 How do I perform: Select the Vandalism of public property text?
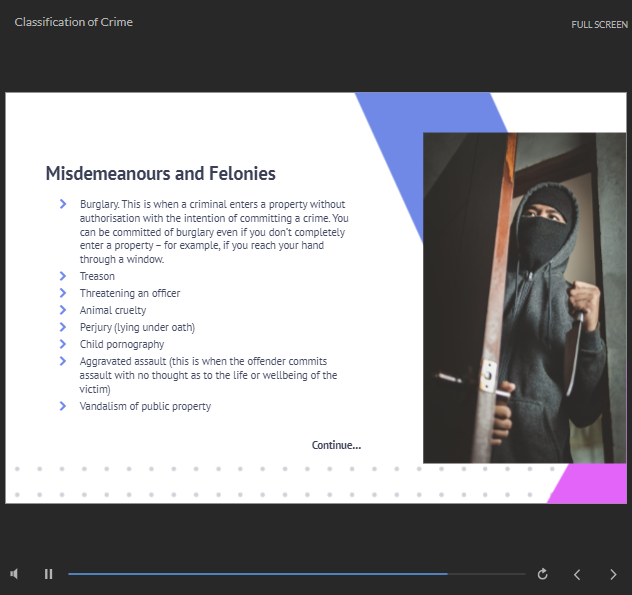tap(145, 406)
